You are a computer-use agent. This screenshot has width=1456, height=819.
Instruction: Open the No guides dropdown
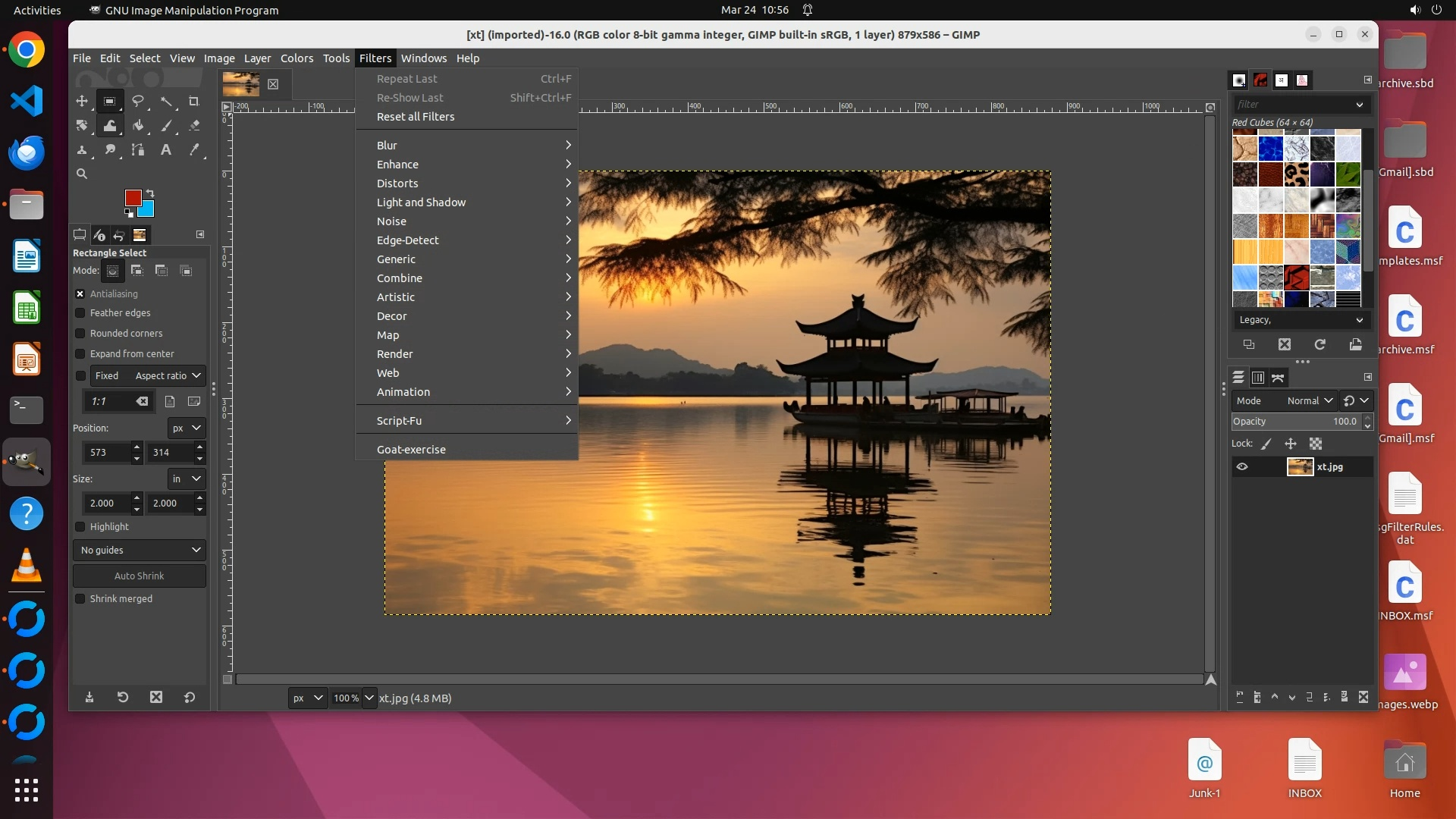pos(140,551)
